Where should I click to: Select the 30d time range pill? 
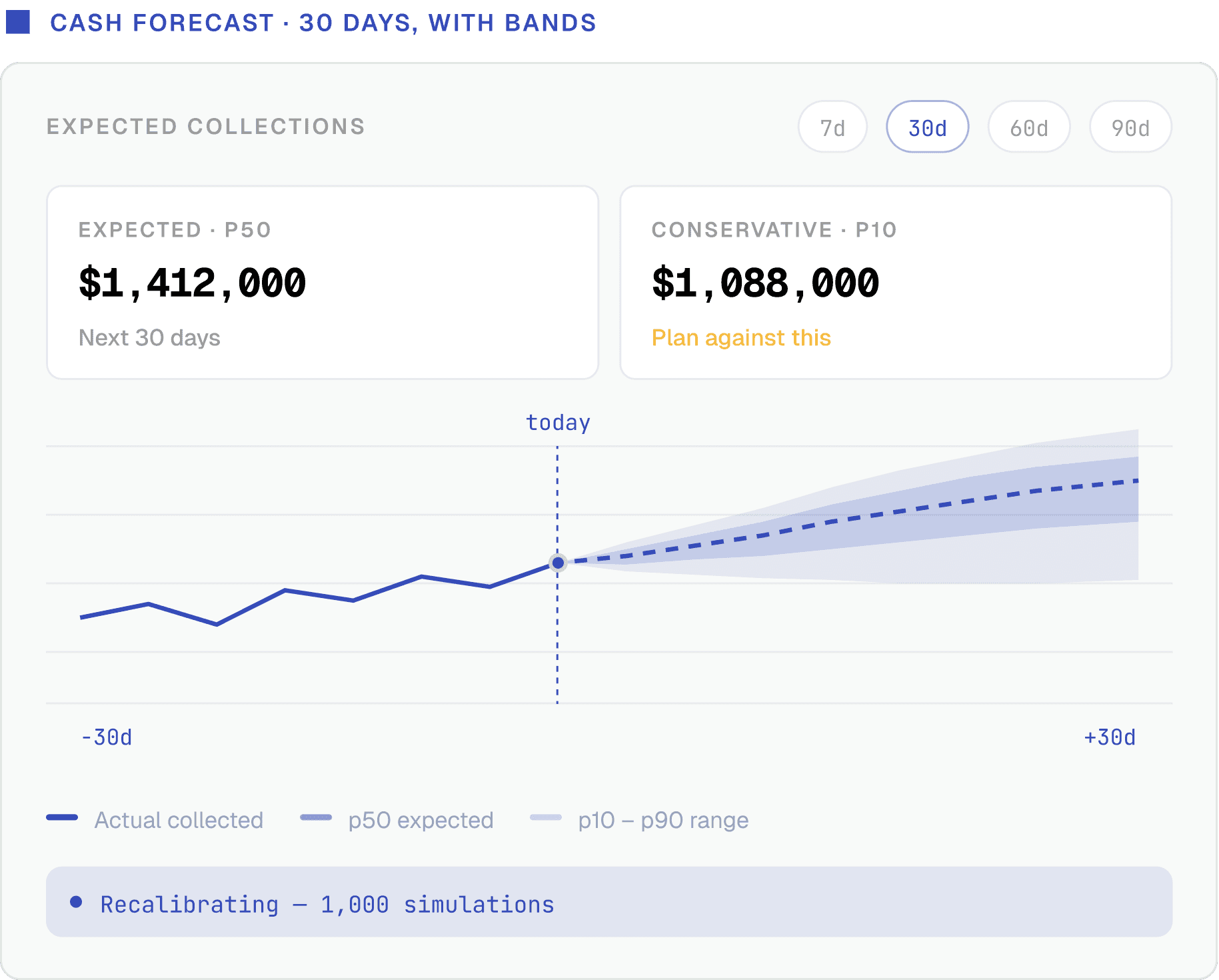927,127
